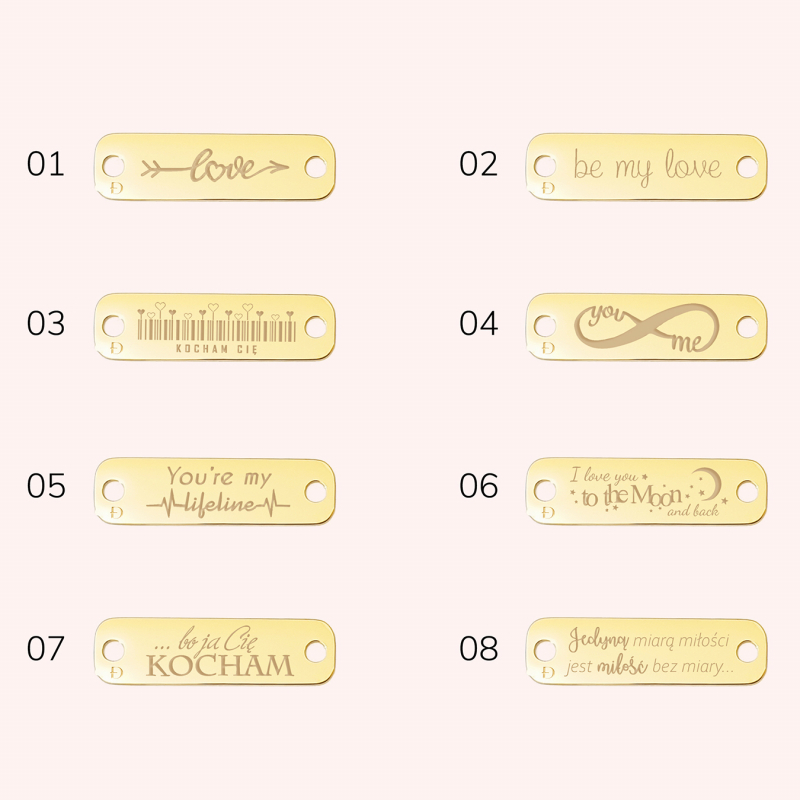This screenshot has height=800, width=800.
Task: Pick the barcode 'KOCHAM CIĘ' plate
Action: [215, 327]
